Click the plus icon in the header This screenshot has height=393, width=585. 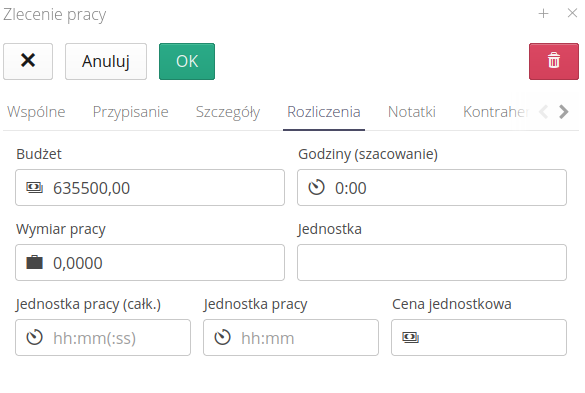pyautogui.click(x=543, y=14)
